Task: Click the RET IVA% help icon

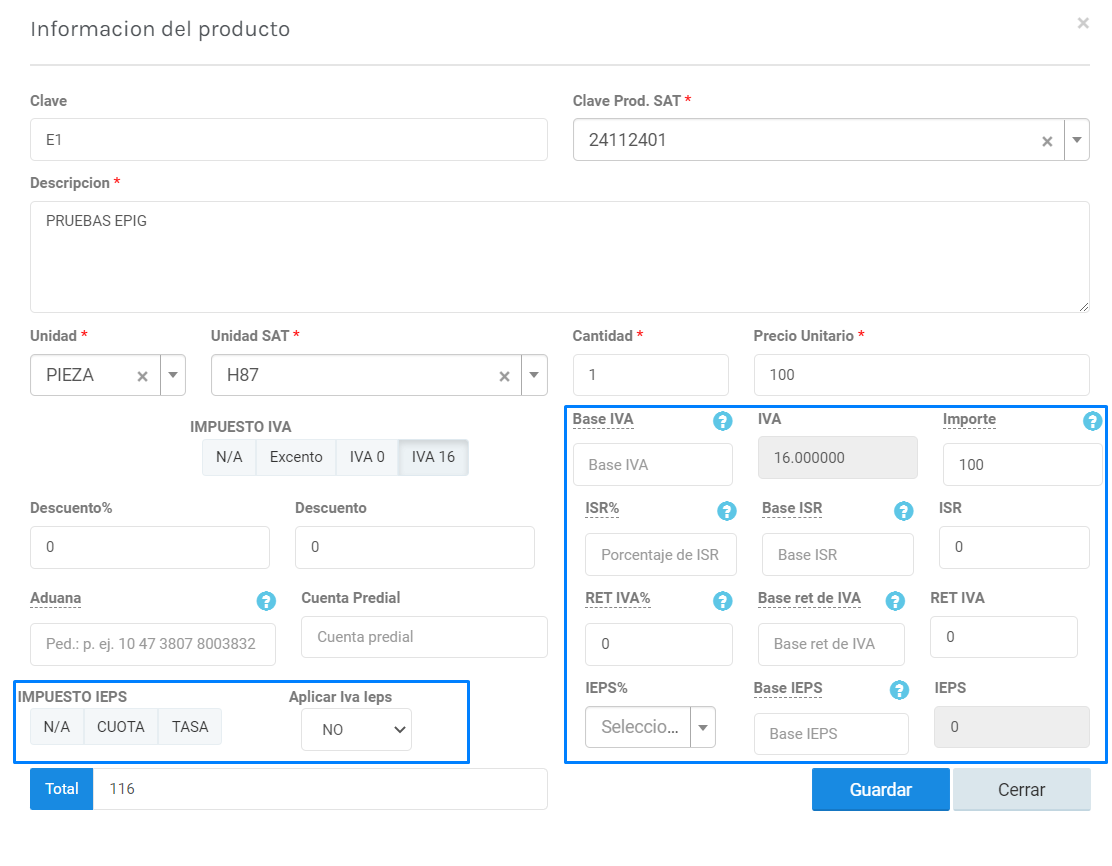Action: pyautogui.click(x=723, y=601)
